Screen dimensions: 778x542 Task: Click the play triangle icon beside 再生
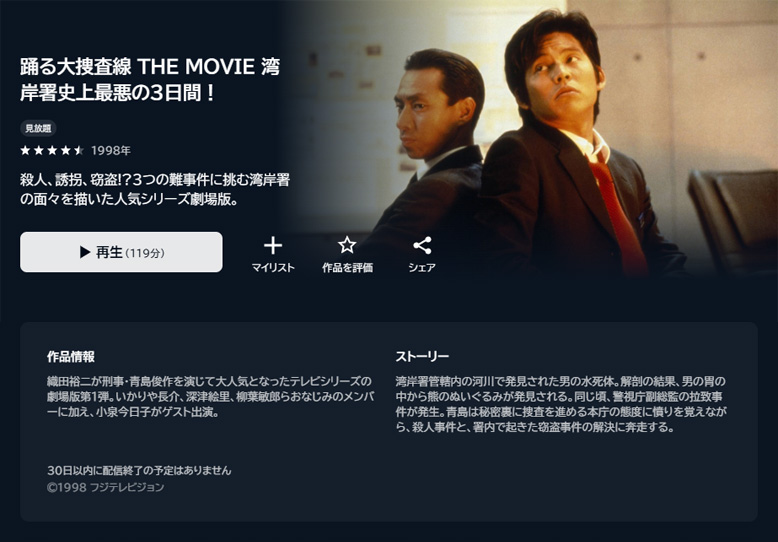click(85, 252)
